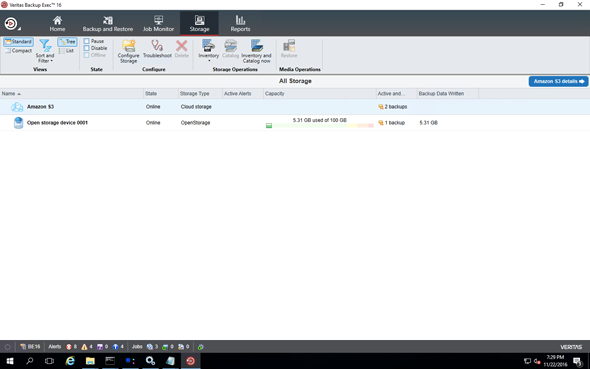Open the Backup Exec application button menu

click(x=11, y=24)
